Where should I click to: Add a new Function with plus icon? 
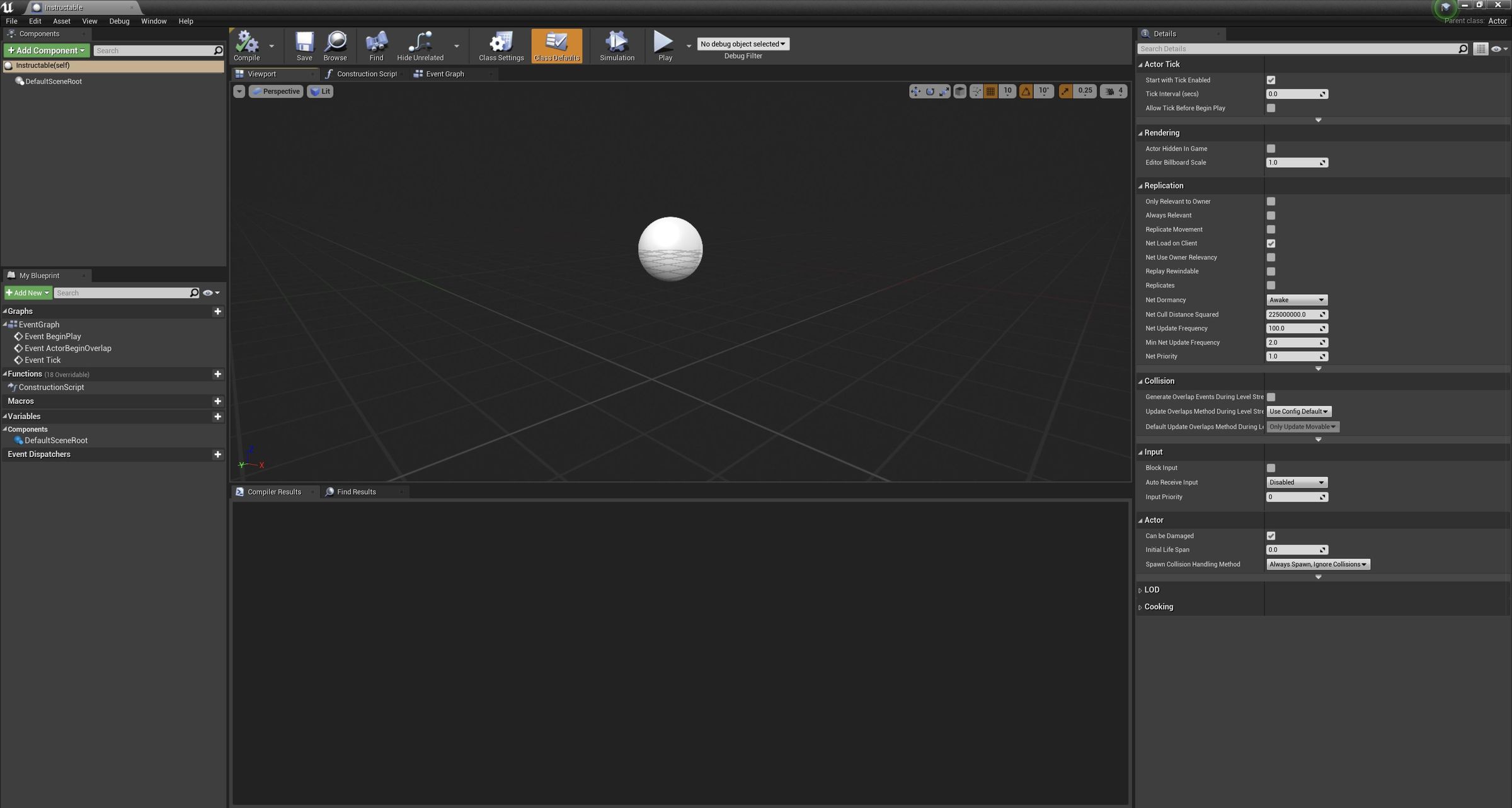(x=217, y=374)
